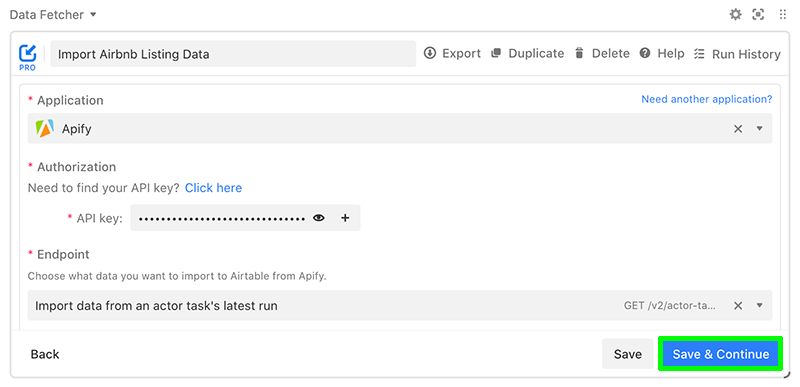Open the Data Fetcher extension dropdown
This screenshot has height=387, width=800.
pos(53,15)
